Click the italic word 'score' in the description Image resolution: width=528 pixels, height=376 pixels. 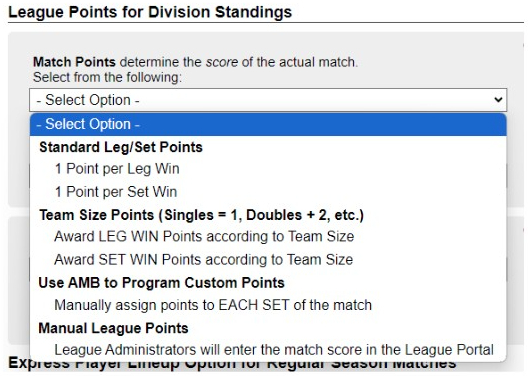click(x=222, y=62)
